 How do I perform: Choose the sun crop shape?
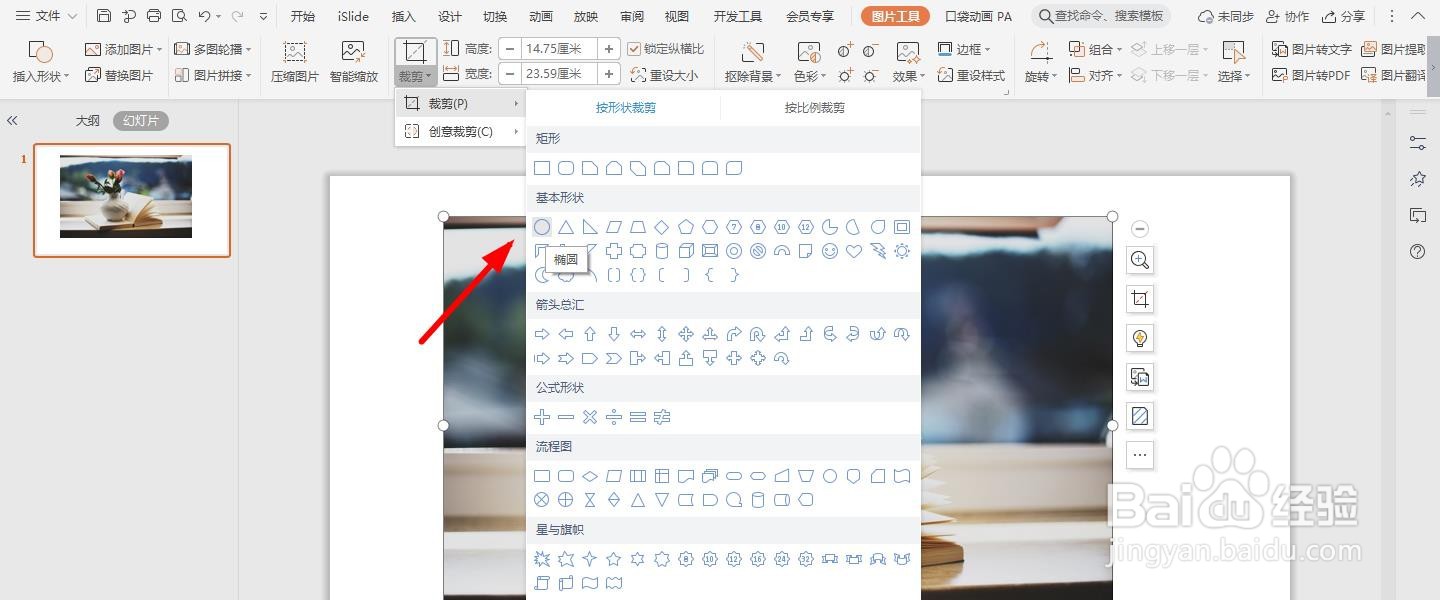coord(902,251)
